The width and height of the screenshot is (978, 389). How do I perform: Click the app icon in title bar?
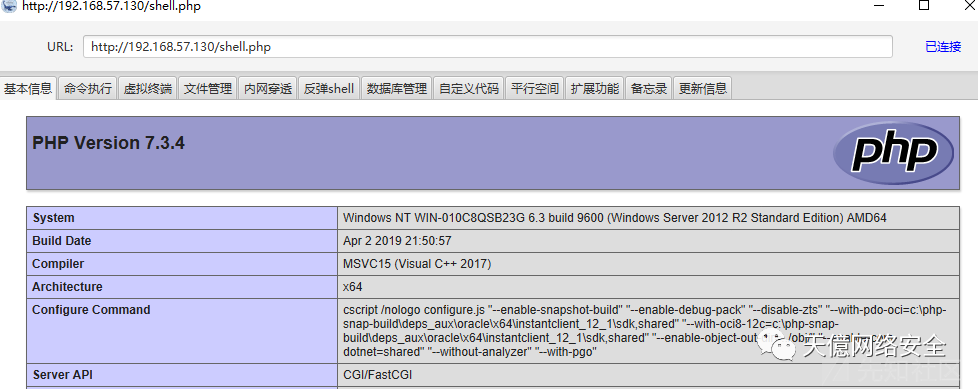9,6
